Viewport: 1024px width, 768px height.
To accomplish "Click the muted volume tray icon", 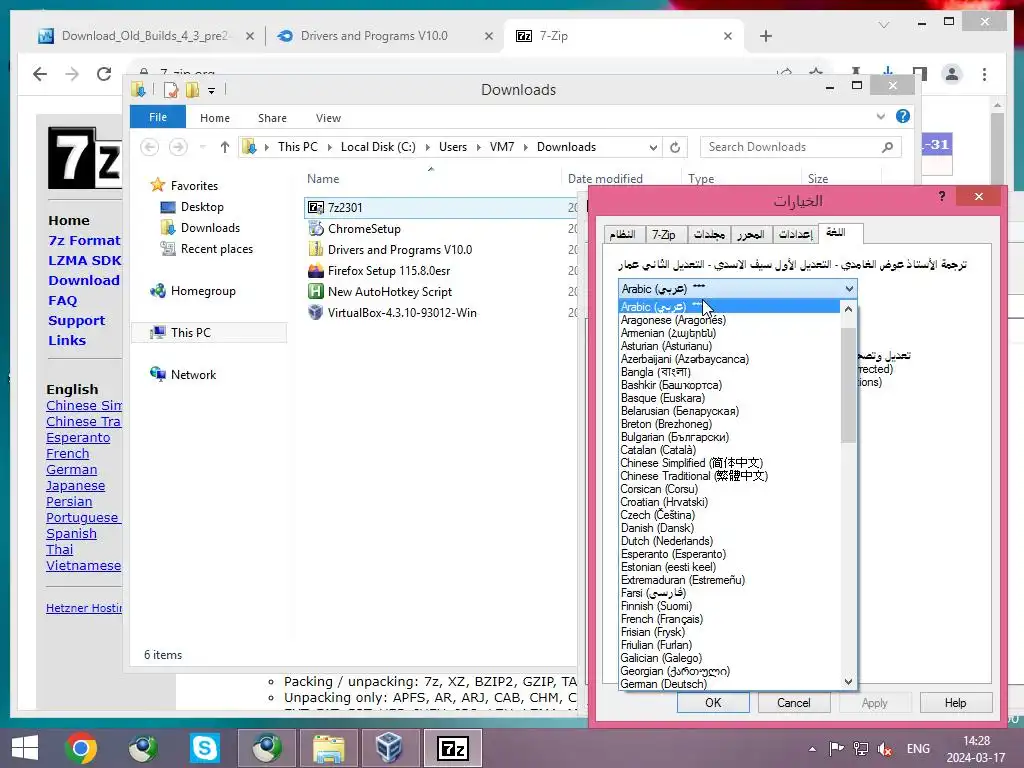I will click(886, 749).
